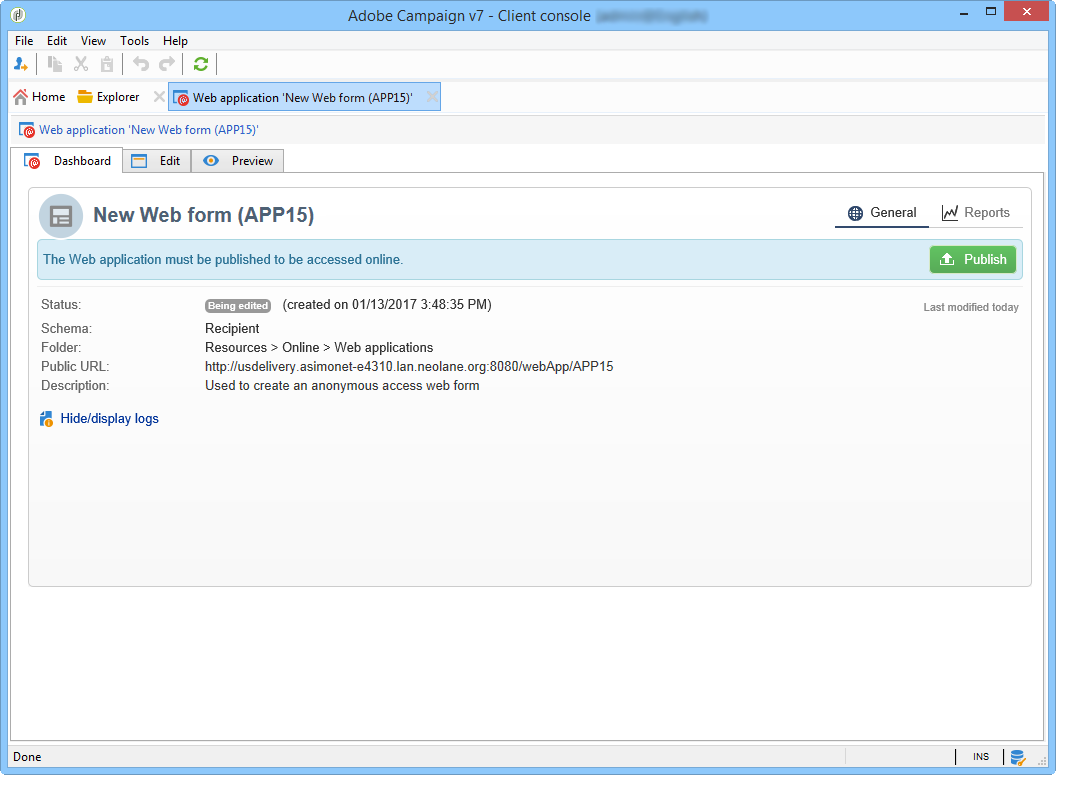Switch to the Edit tab
The height and width of the screenshot is (808, 1088).
point(157,161)
